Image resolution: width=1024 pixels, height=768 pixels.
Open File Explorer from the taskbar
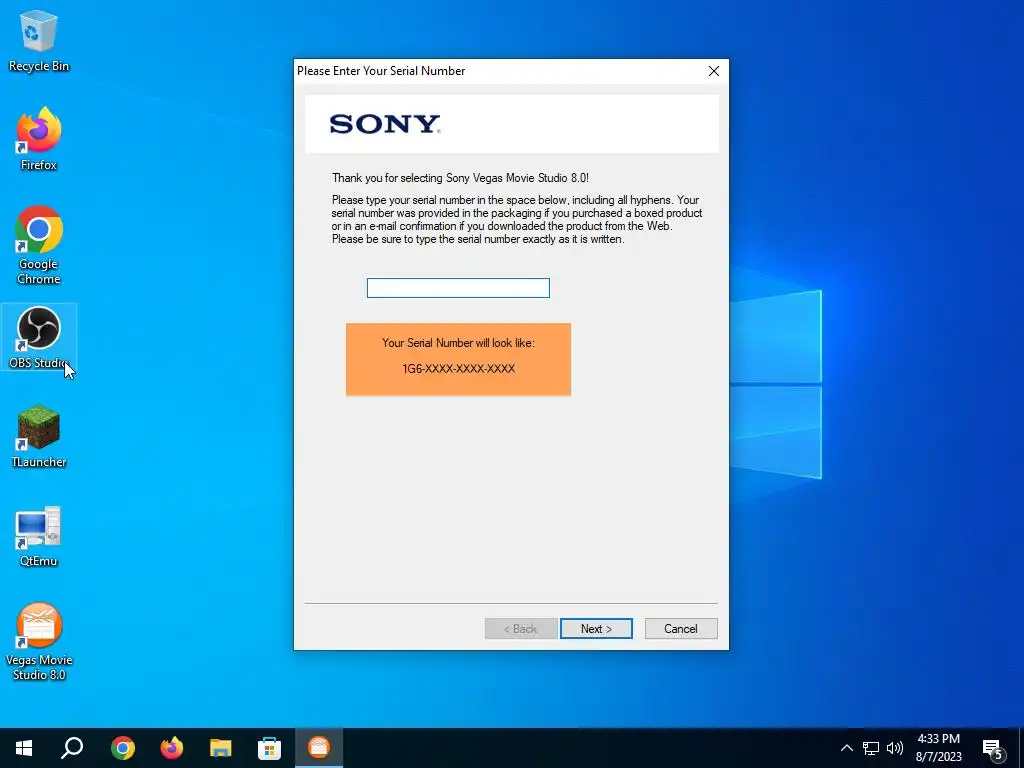[x=221, y=748]
